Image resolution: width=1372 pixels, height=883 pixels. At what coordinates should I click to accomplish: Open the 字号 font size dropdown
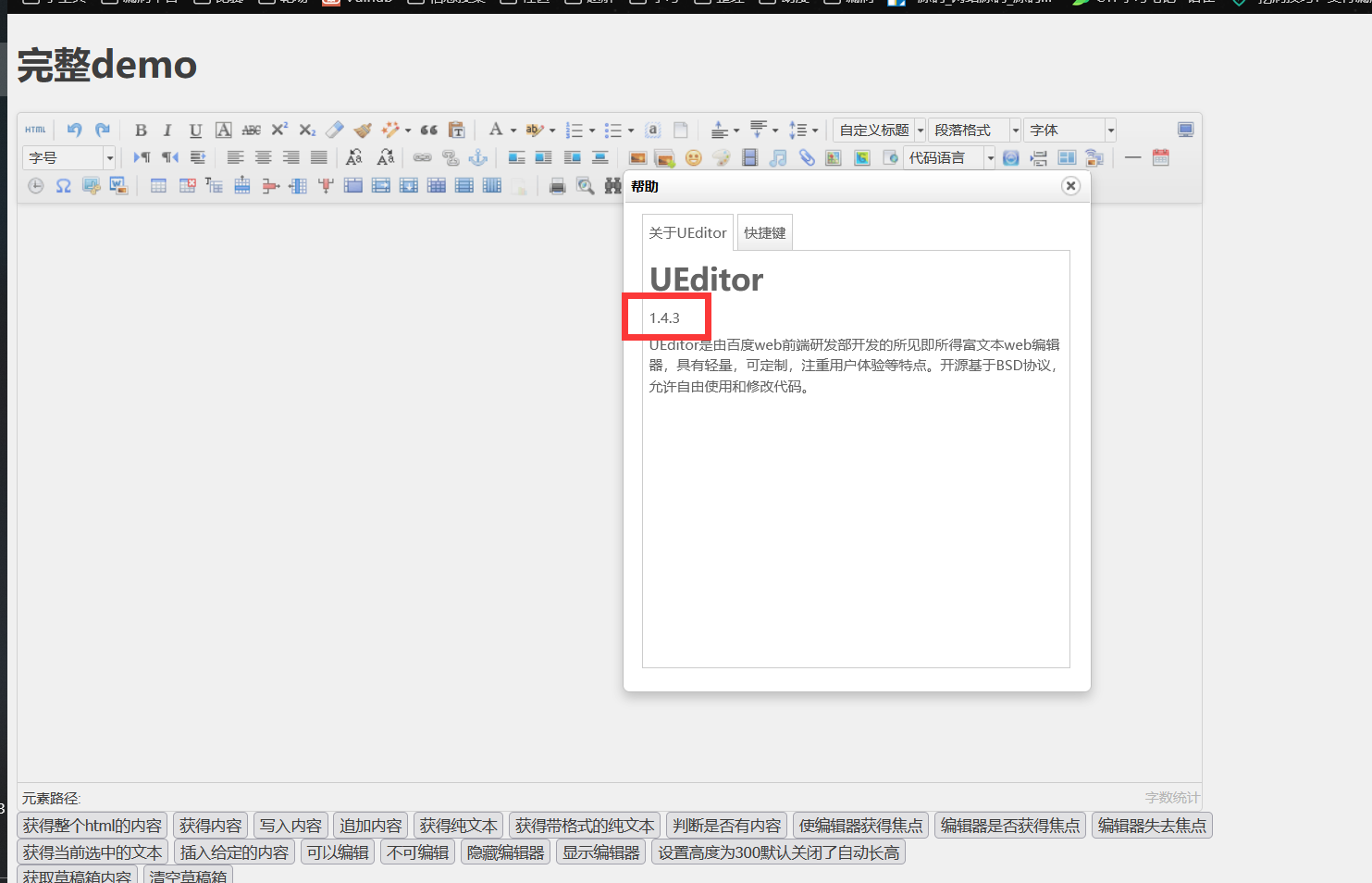click(x=69, y=158)
